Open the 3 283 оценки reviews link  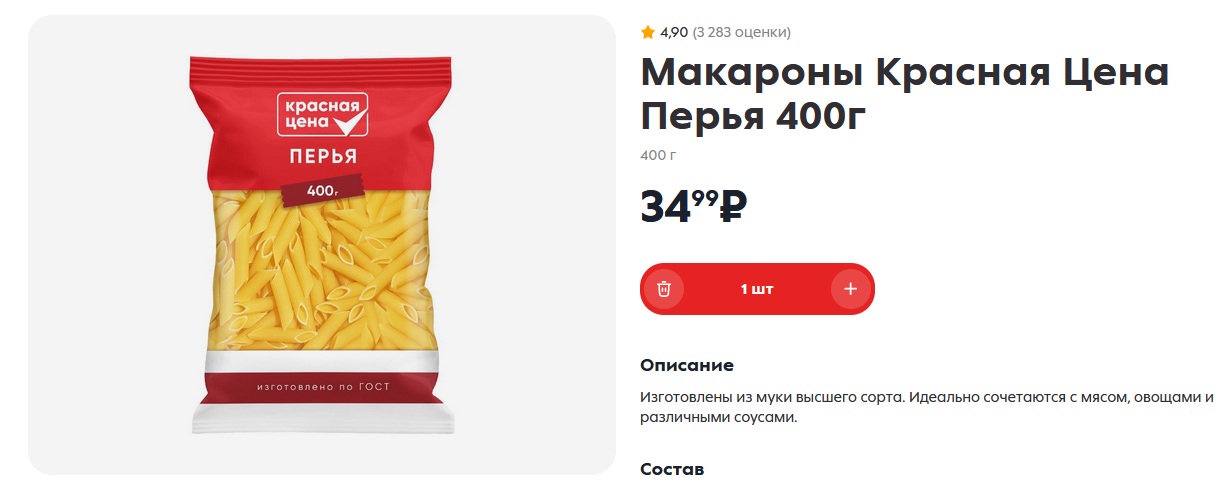741,32
